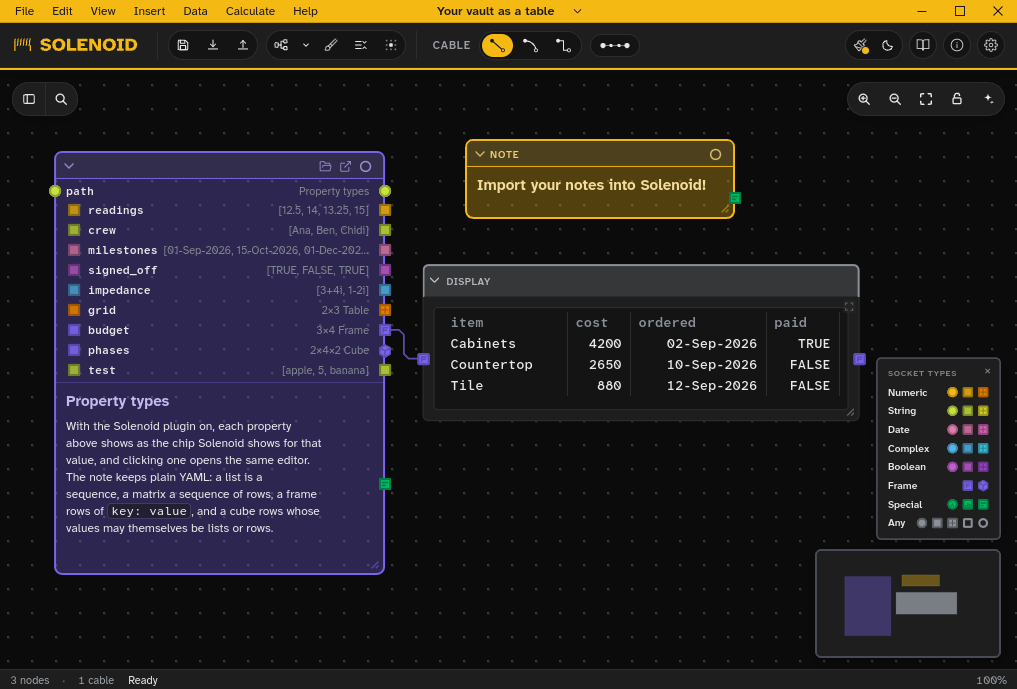Open settings with the gear icon

990,45
